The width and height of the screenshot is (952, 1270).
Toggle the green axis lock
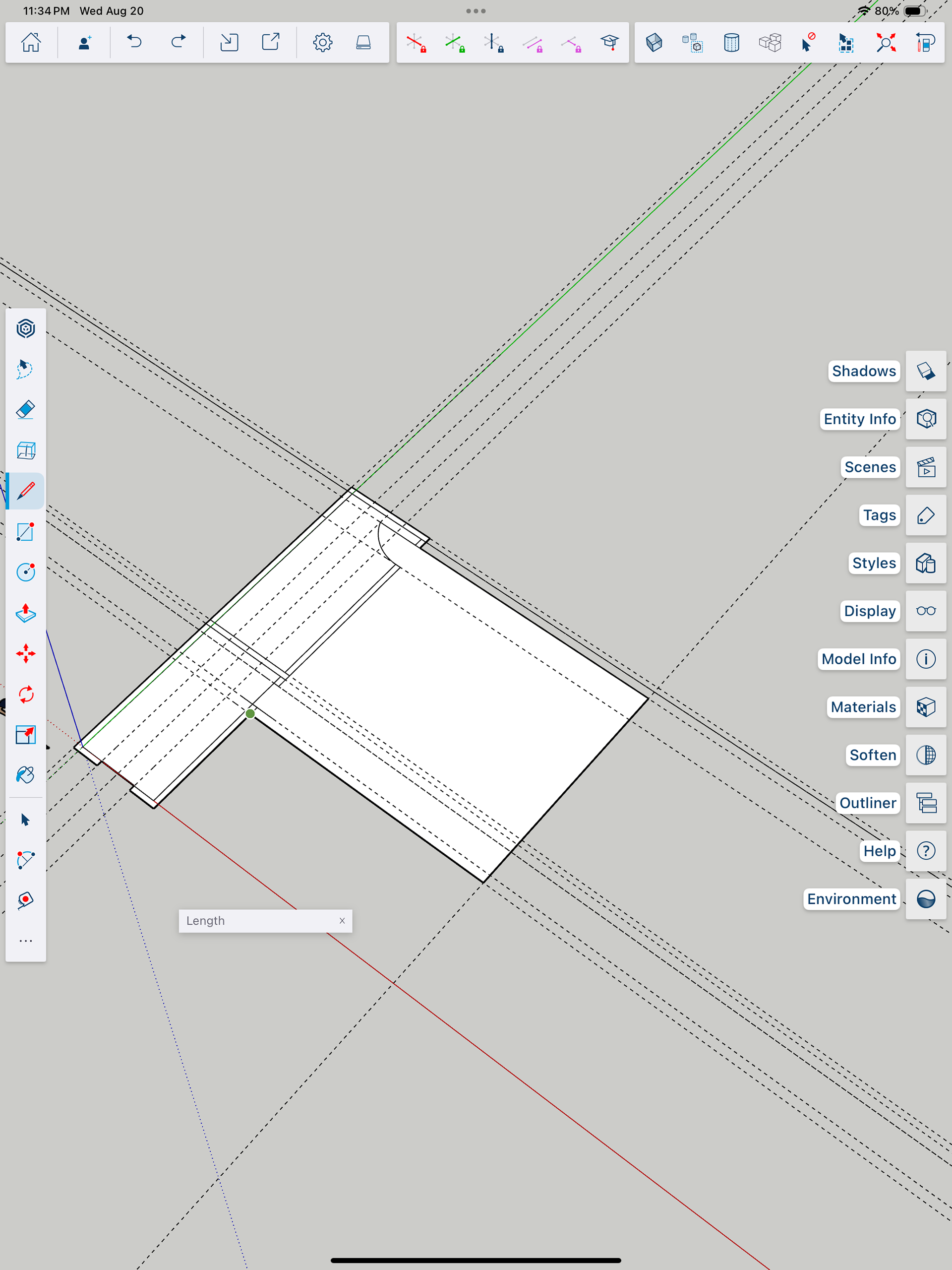455,43
